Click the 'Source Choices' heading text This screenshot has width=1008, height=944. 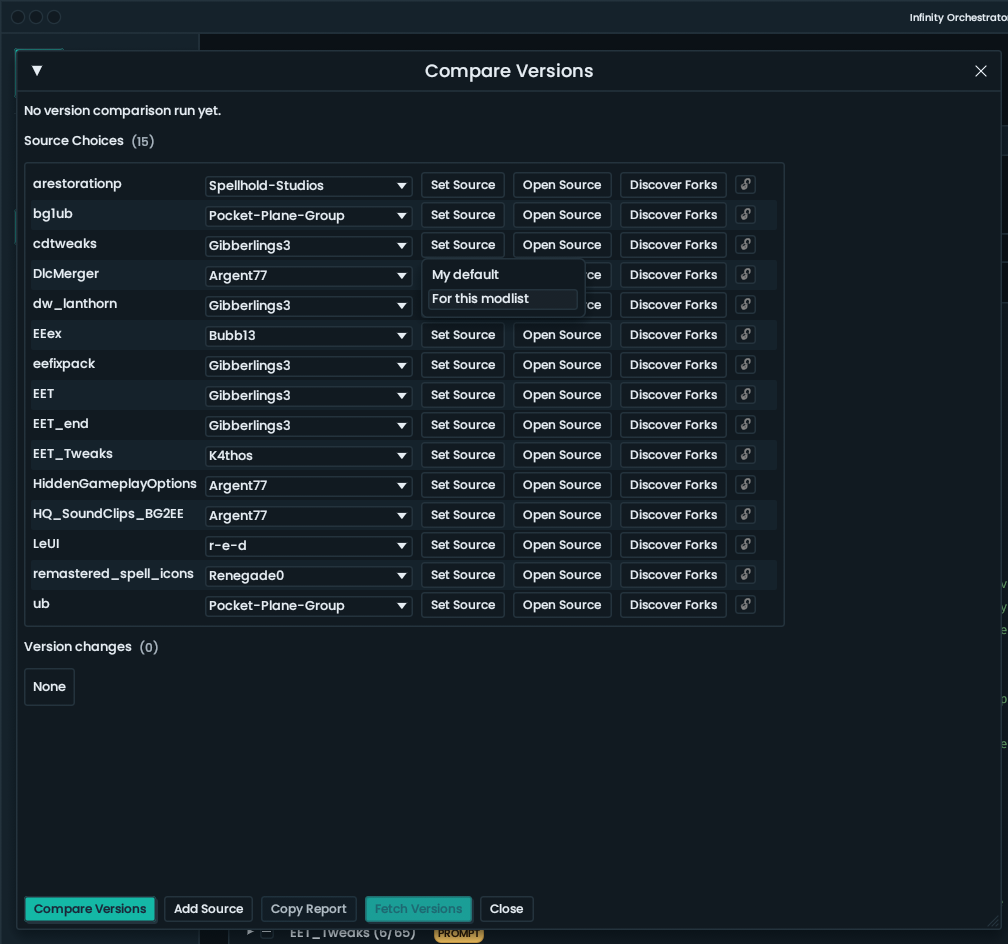pos(74,141)
